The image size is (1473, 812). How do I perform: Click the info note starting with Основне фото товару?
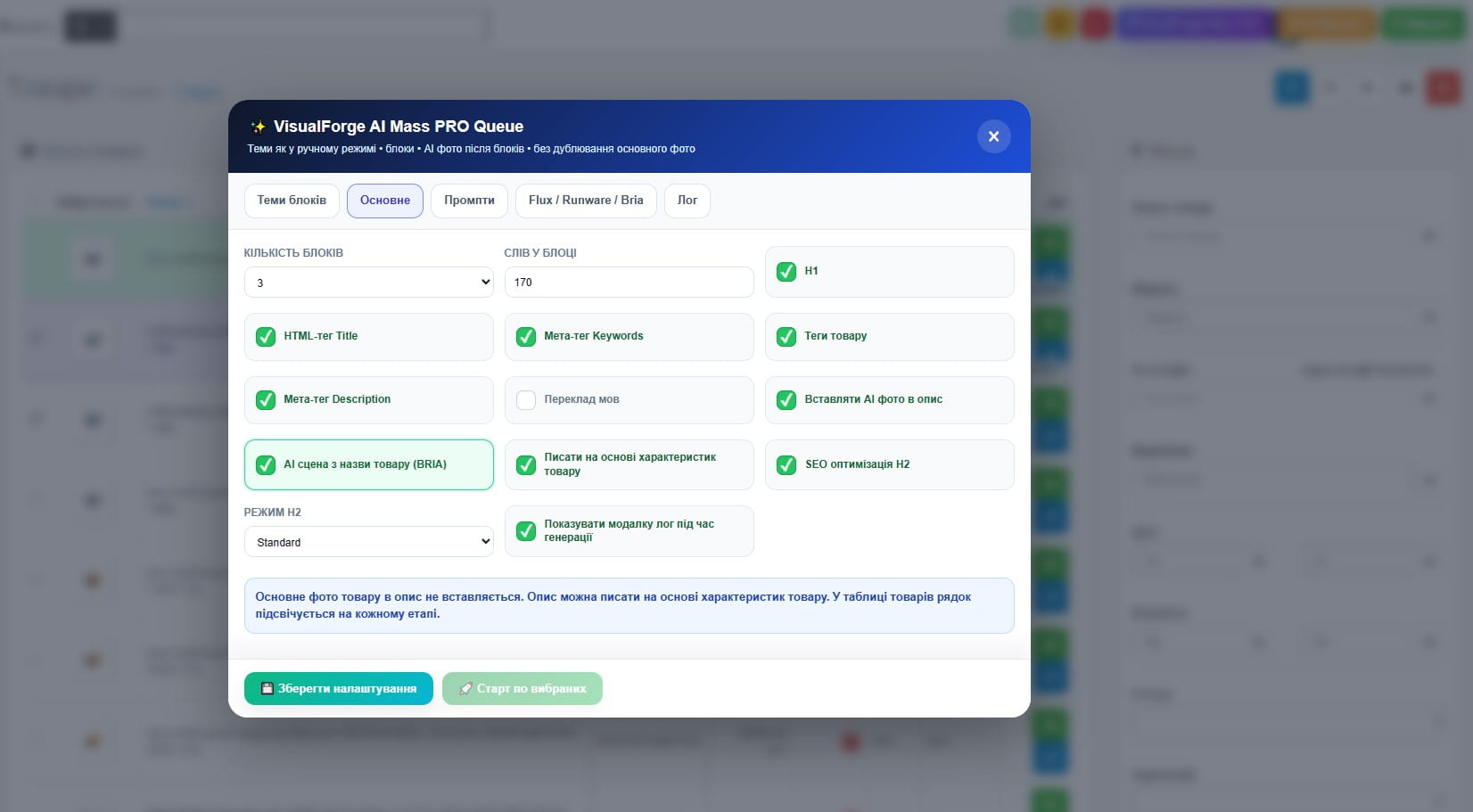630,605
